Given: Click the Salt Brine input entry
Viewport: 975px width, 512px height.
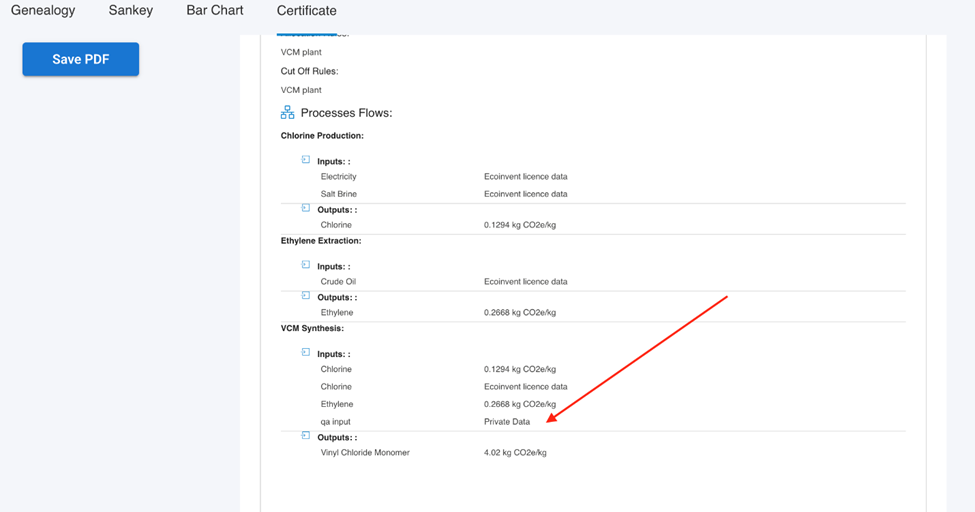Looking at the screenshot, I should pyautogui.click(x=339, y=194).
